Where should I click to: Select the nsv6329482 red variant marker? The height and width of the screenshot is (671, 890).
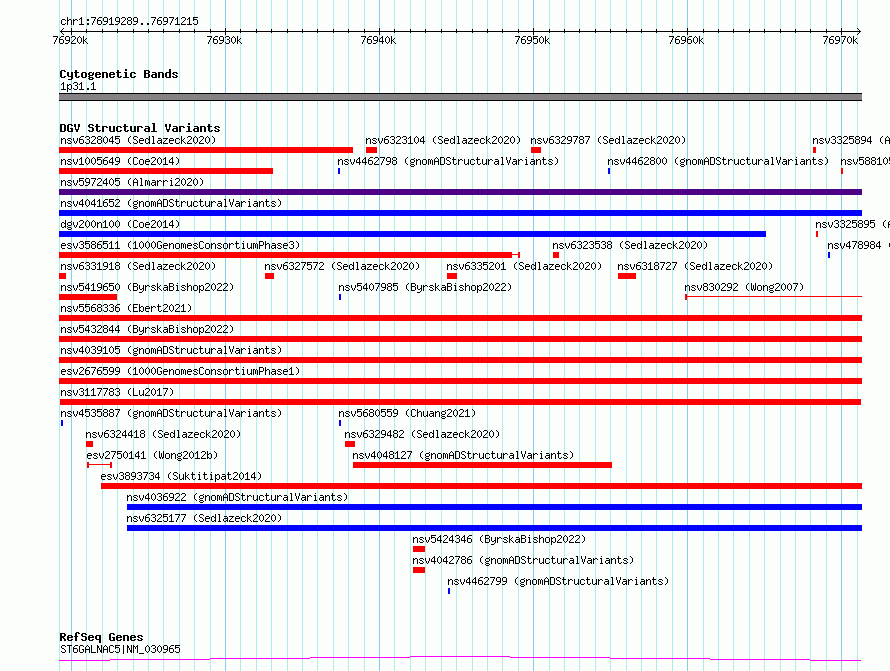pos(350,444)
